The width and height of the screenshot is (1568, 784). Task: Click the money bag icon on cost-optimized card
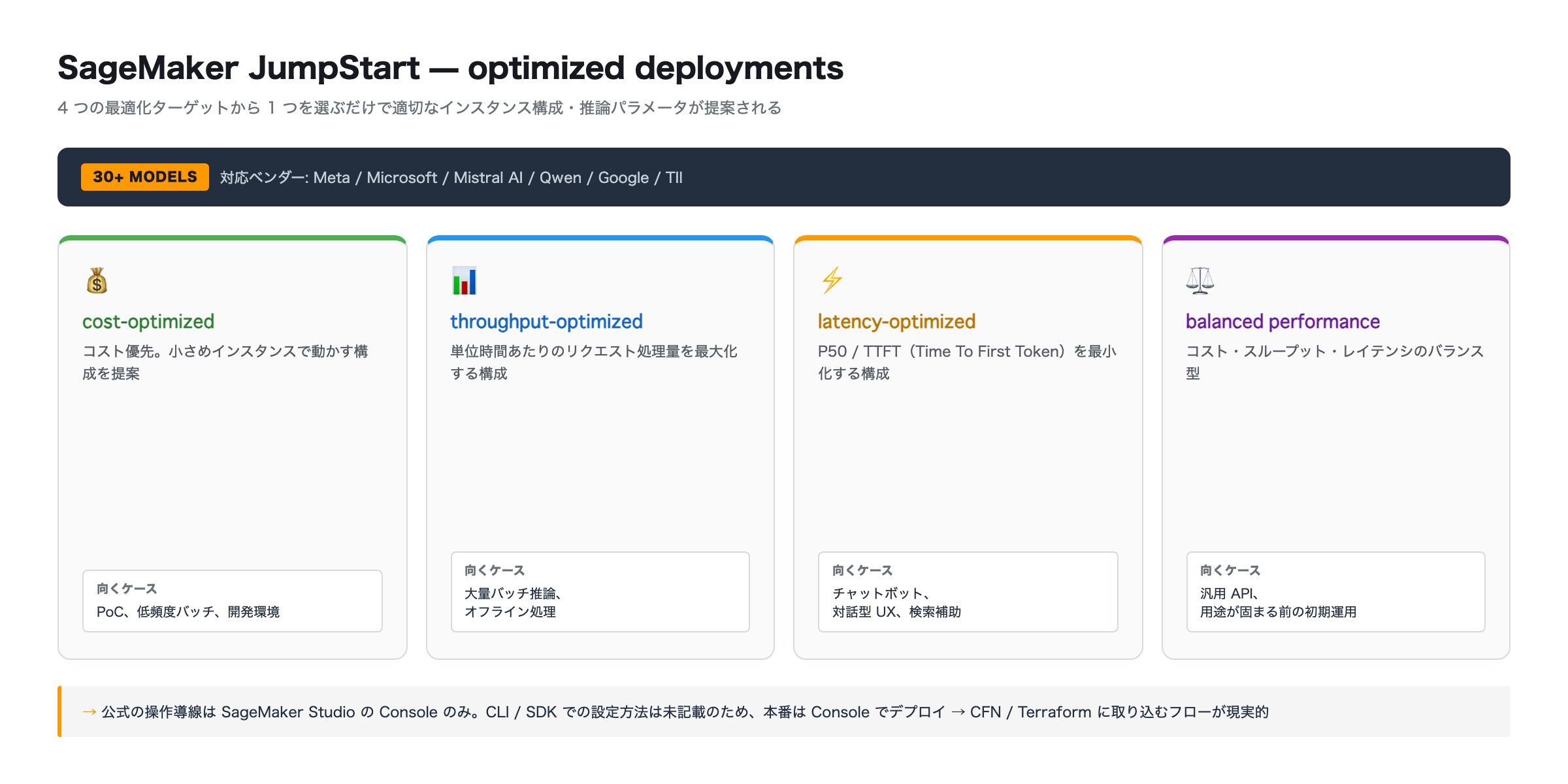[97, 281]
